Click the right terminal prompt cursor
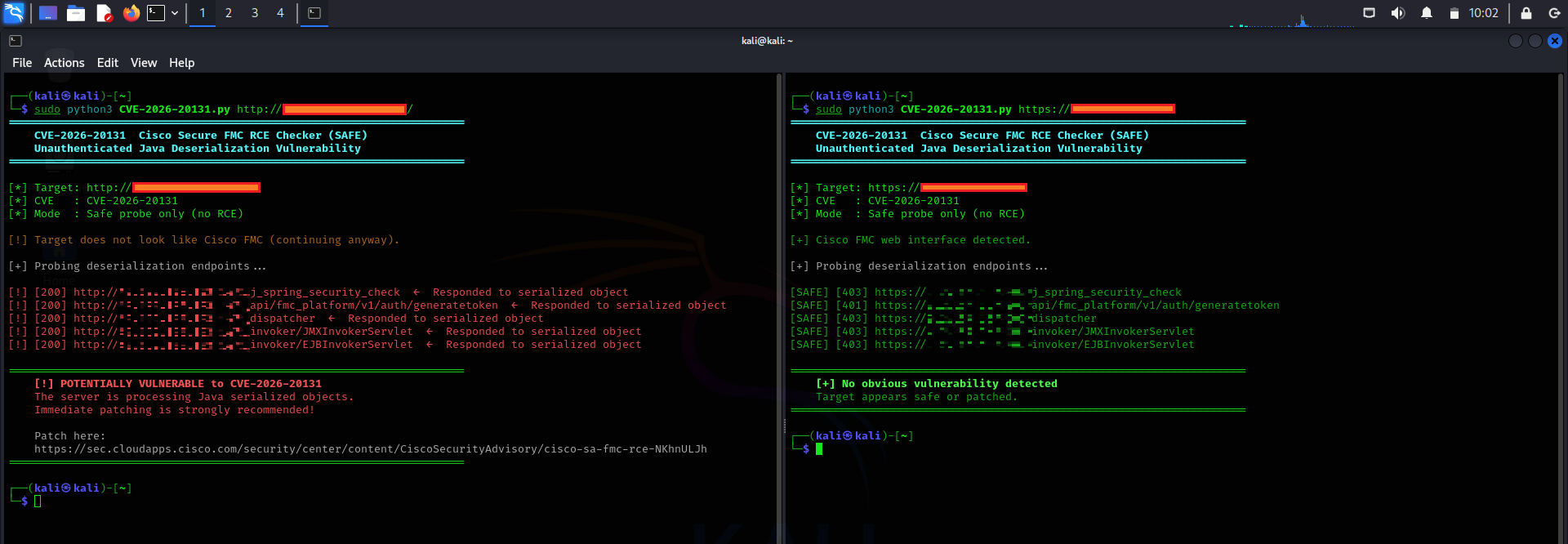This screenshot has height=544, width=1568. (x=819, y=449)
